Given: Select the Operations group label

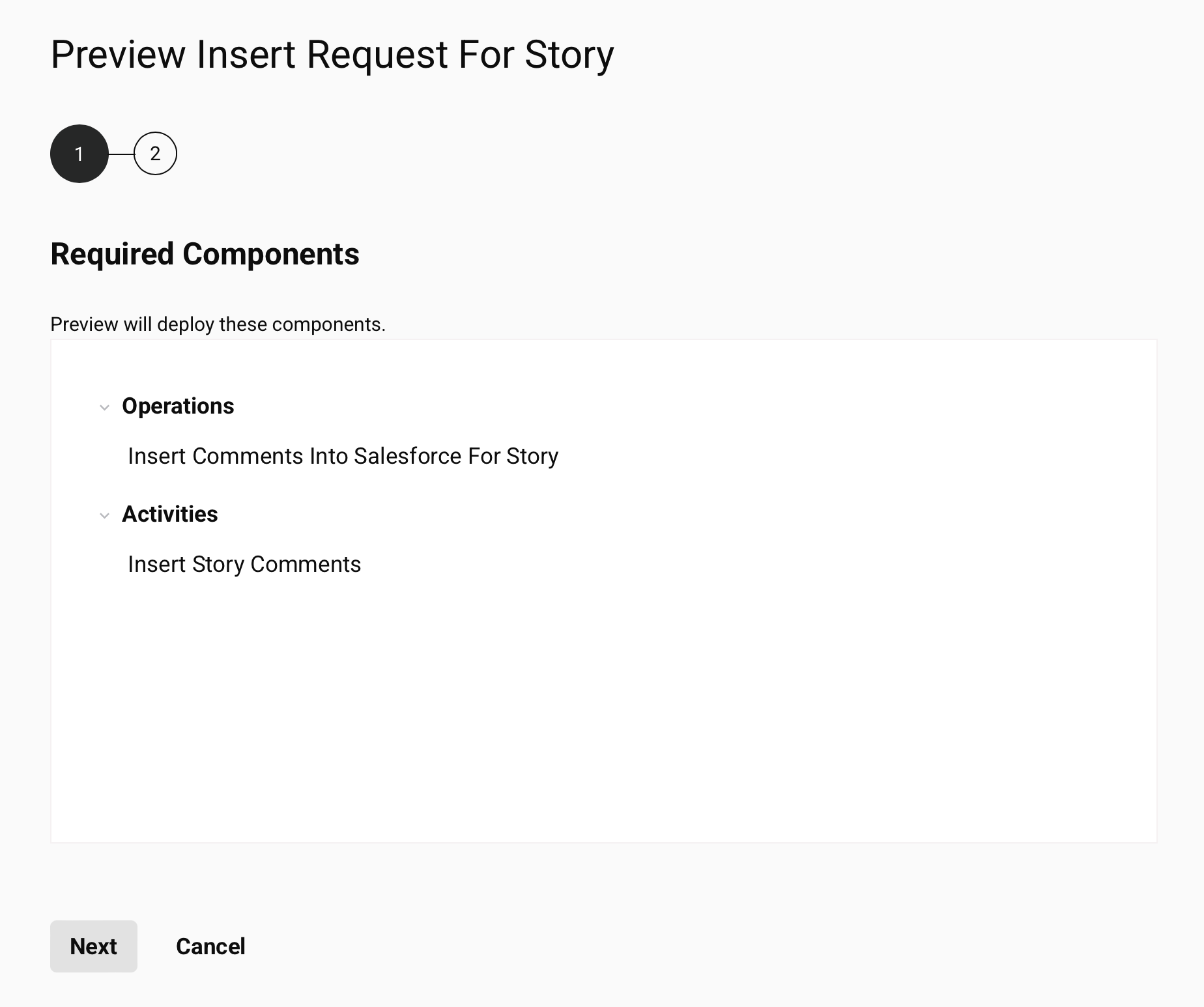Looking at the screenshot, I should [178, 406].
